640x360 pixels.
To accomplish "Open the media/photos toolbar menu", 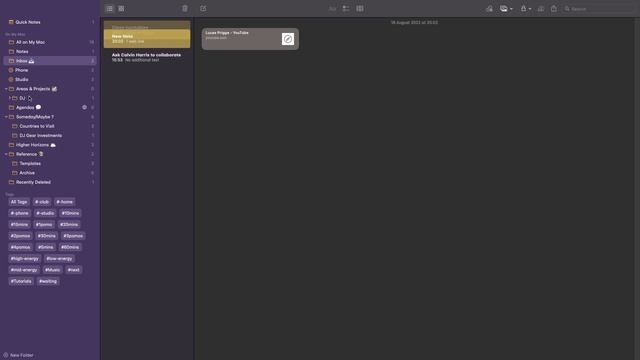I will point(506,9).
